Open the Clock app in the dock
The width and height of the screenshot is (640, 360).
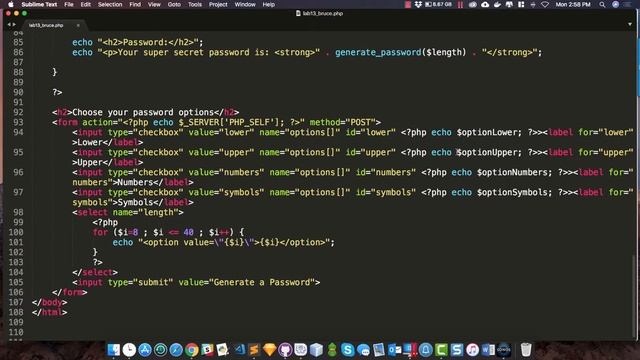pos(129,350)
